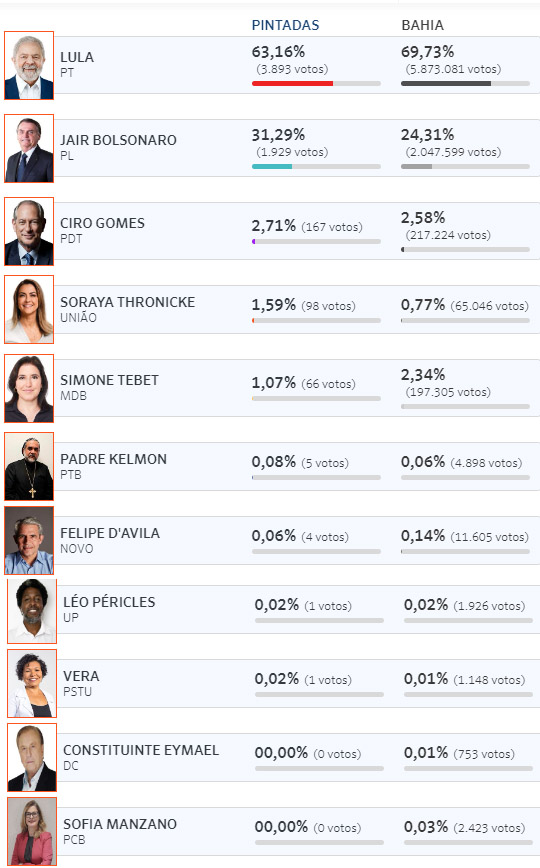540x868 pixels.
Task: Click Ciro Gomes 2,71% Pintadas result
Action: tap(274, 226)
